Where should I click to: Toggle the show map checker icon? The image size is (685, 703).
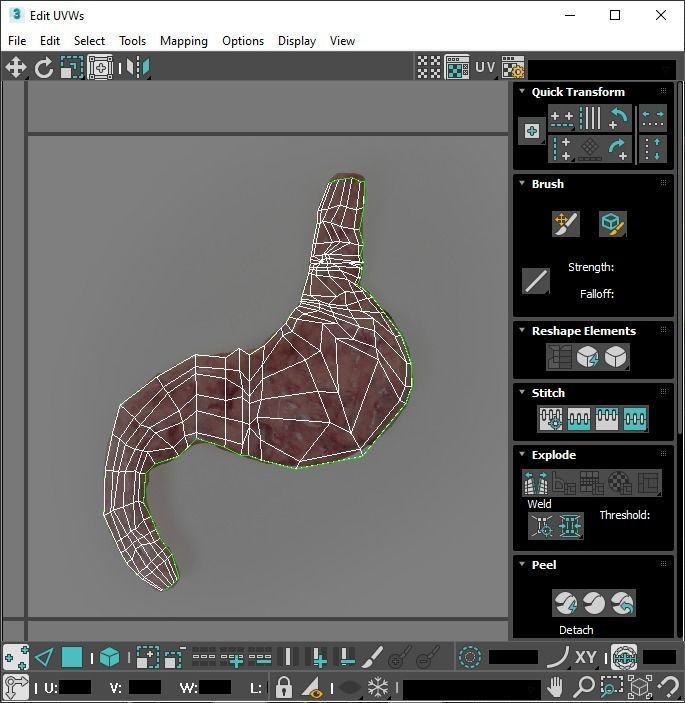click(457, 67)
